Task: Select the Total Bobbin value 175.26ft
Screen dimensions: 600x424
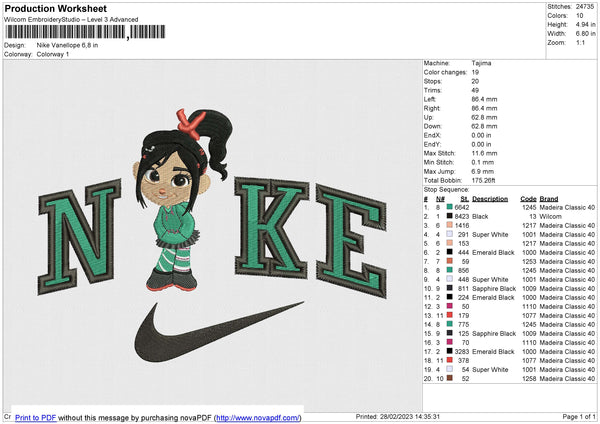Action: coord(484,180)
